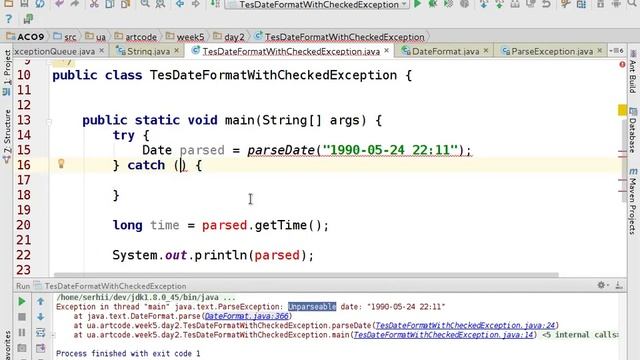
Task: Click TesDateFormatWithCheckedException class breadcrumb
Action: 339,37
